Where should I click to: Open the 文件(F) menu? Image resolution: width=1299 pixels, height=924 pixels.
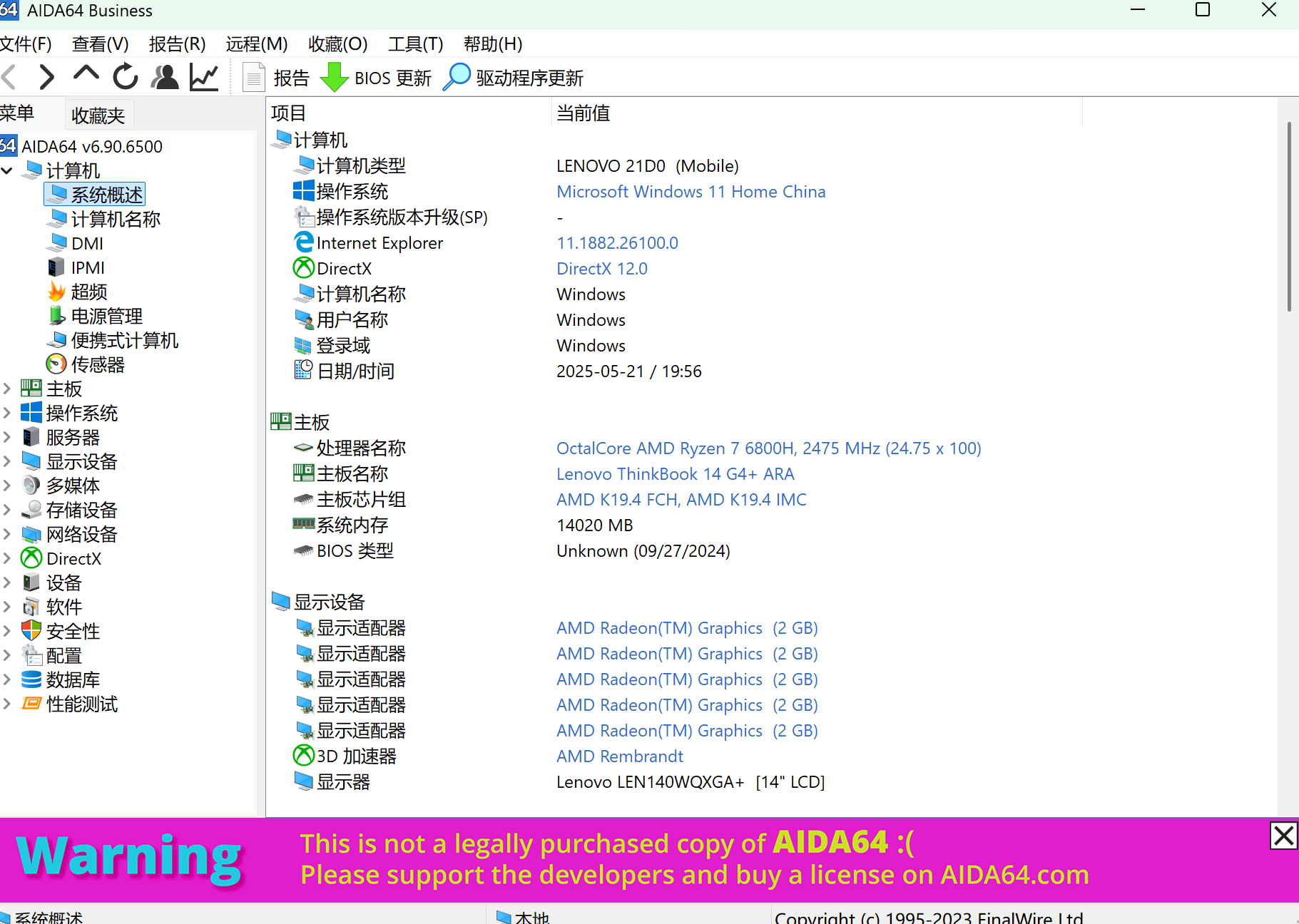[26, 44]
